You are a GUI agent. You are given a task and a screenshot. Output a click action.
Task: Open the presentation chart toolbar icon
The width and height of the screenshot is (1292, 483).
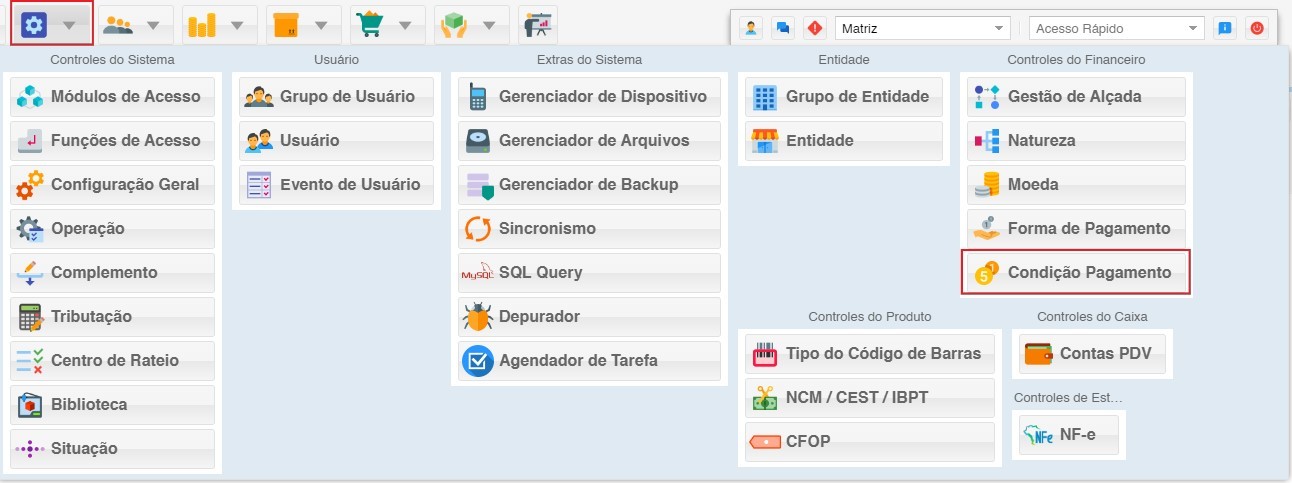[x=538, y=24]
